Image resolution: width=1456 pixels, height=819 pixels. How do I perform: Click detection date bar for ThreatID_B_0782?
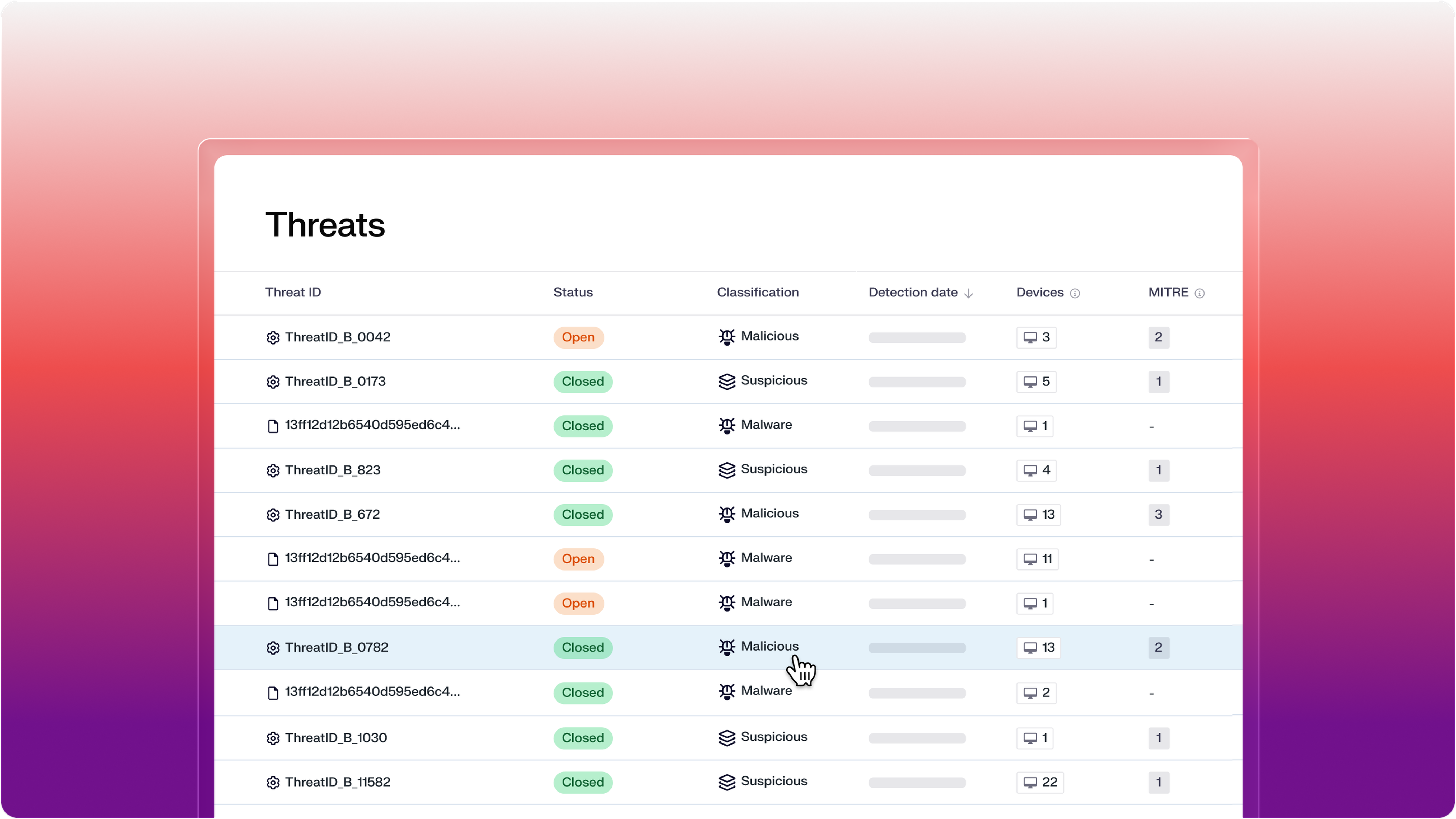pos(917,648)
